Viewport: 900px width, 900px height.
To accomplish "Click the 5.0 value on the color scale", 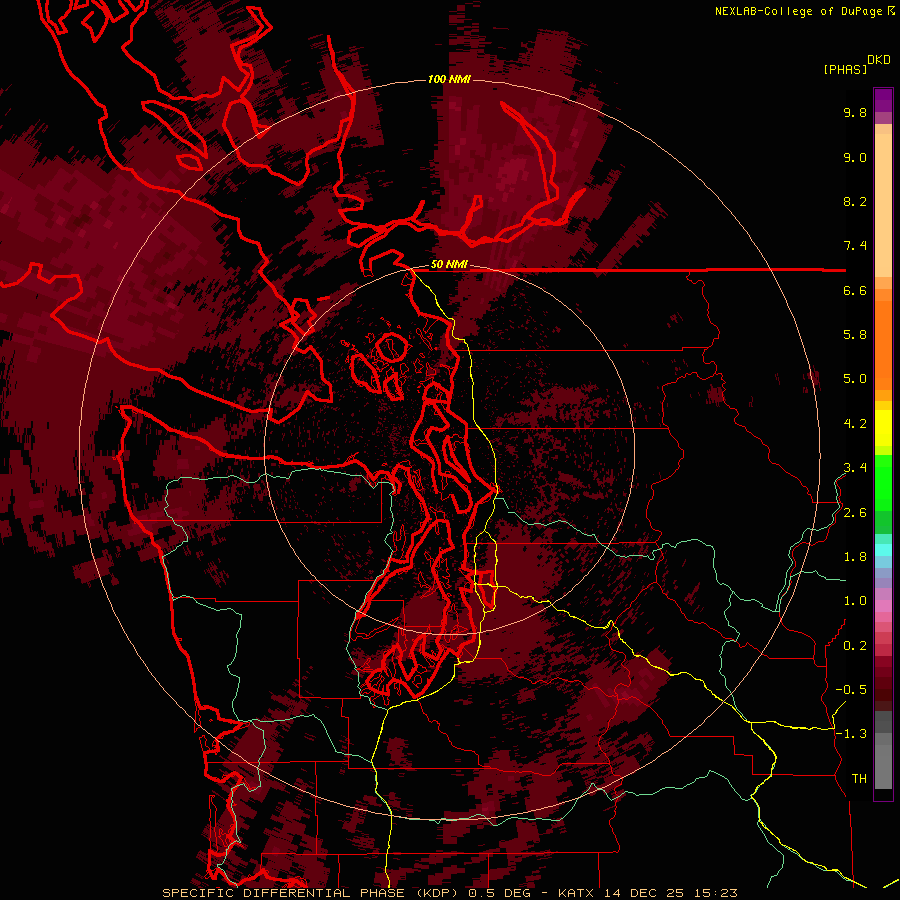I will [x=855, y=379].
